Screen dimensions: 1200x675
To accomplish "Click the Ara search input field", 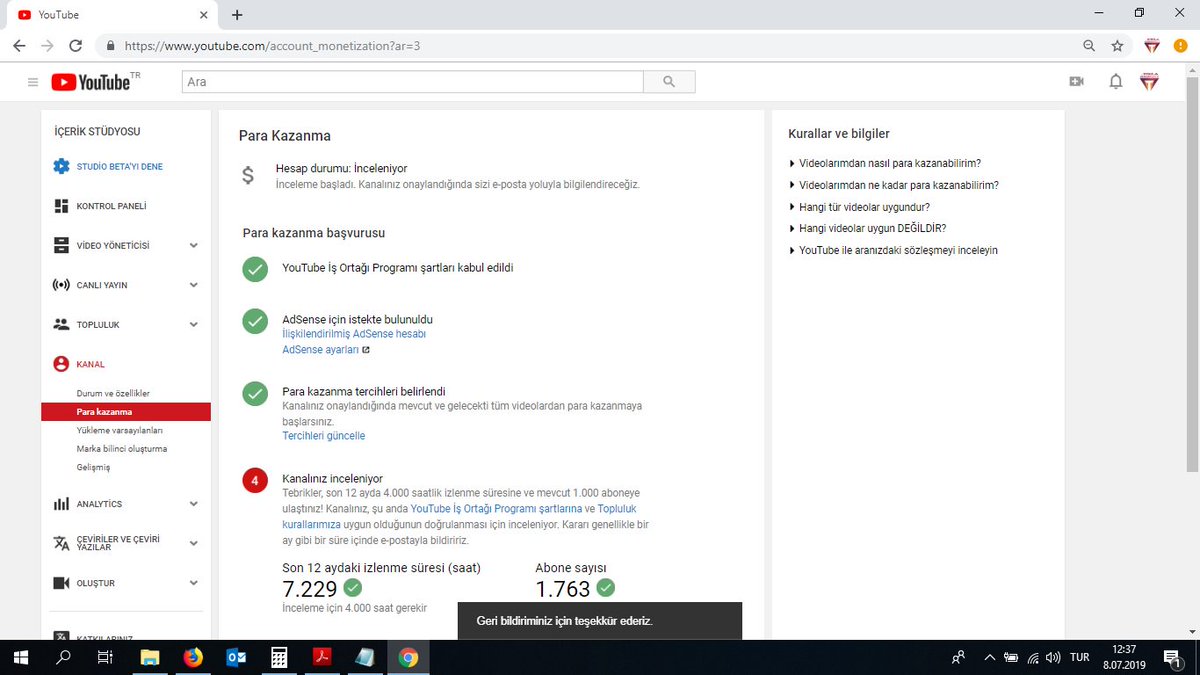I will 412,82.
